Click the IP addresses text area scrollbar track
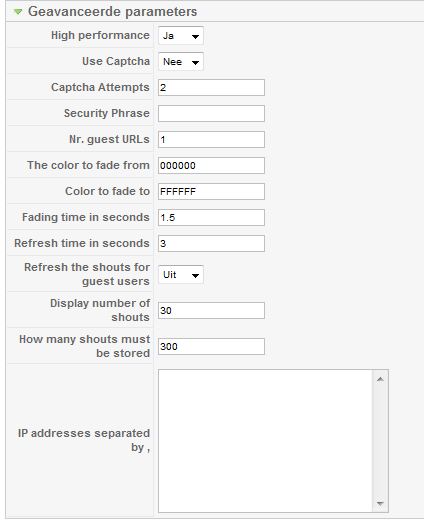This screenshot has height=525, width=424. (x=380, y=441)
